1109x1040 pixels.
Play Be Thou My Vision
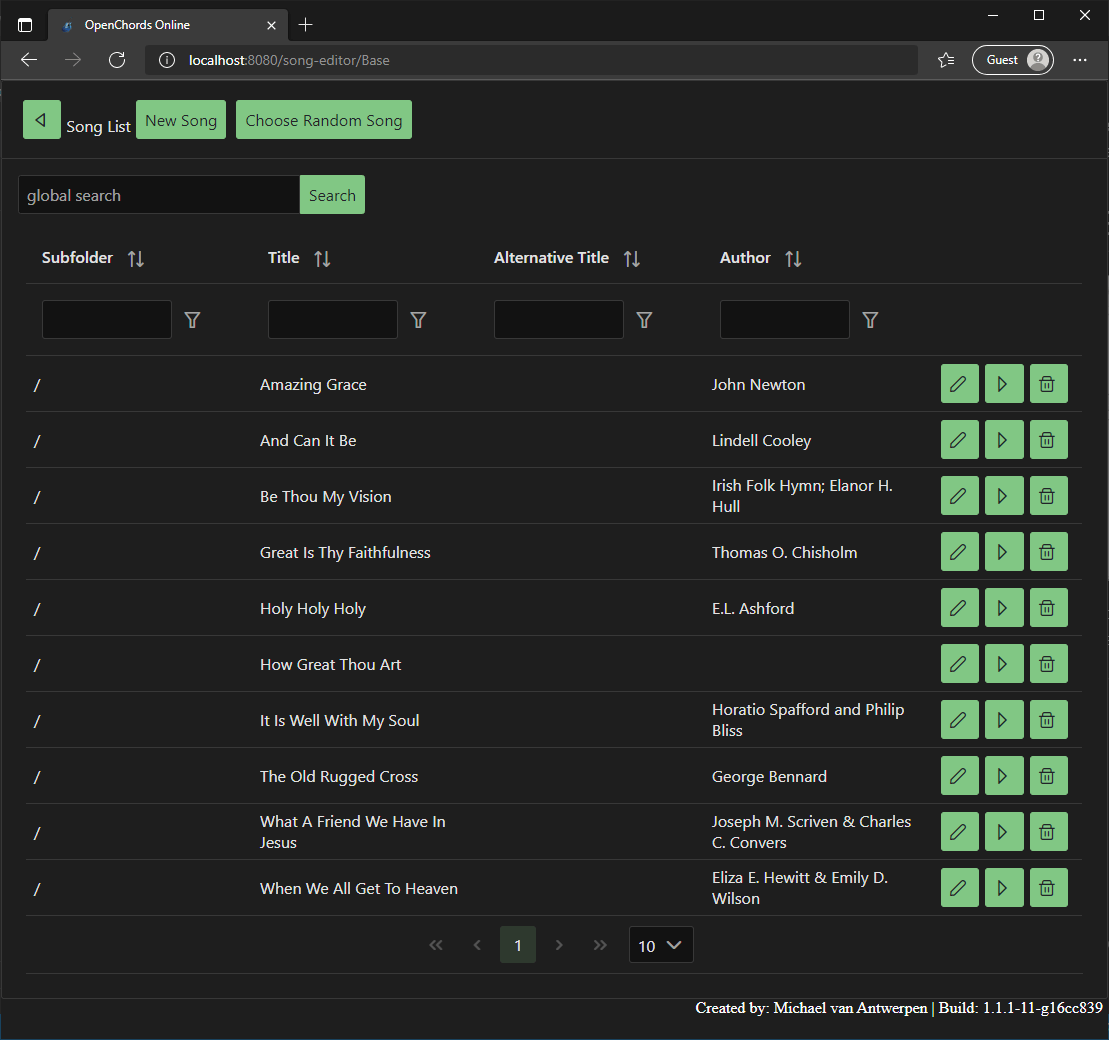(1003, 495)
